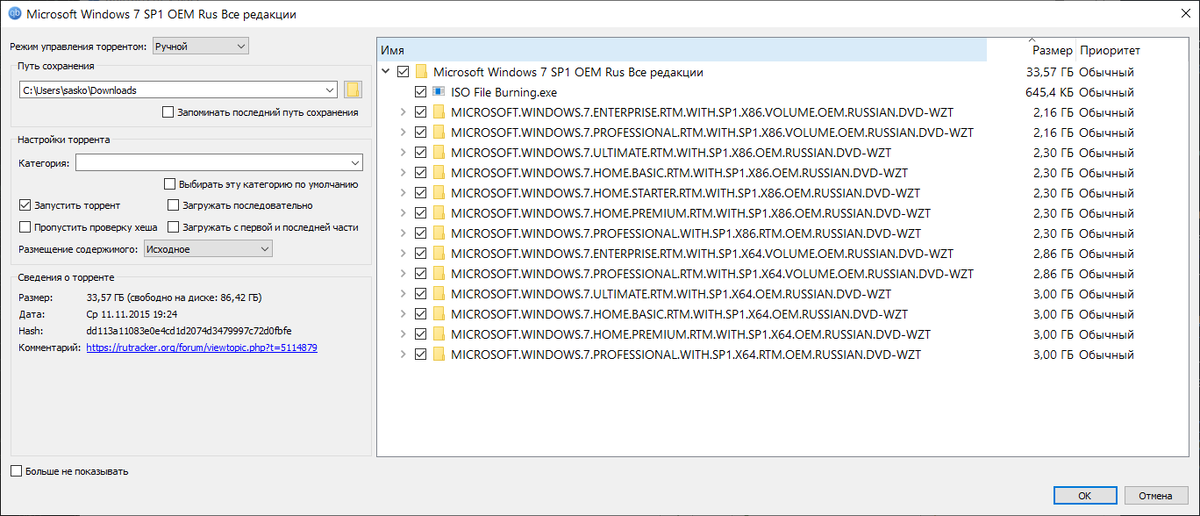Enable 'Пропустить проверку хеша' checkbox

click(25, 227)
